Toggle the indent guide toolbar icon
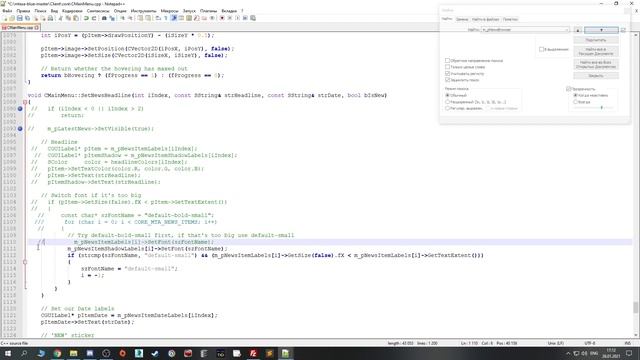 coord(173,18)
